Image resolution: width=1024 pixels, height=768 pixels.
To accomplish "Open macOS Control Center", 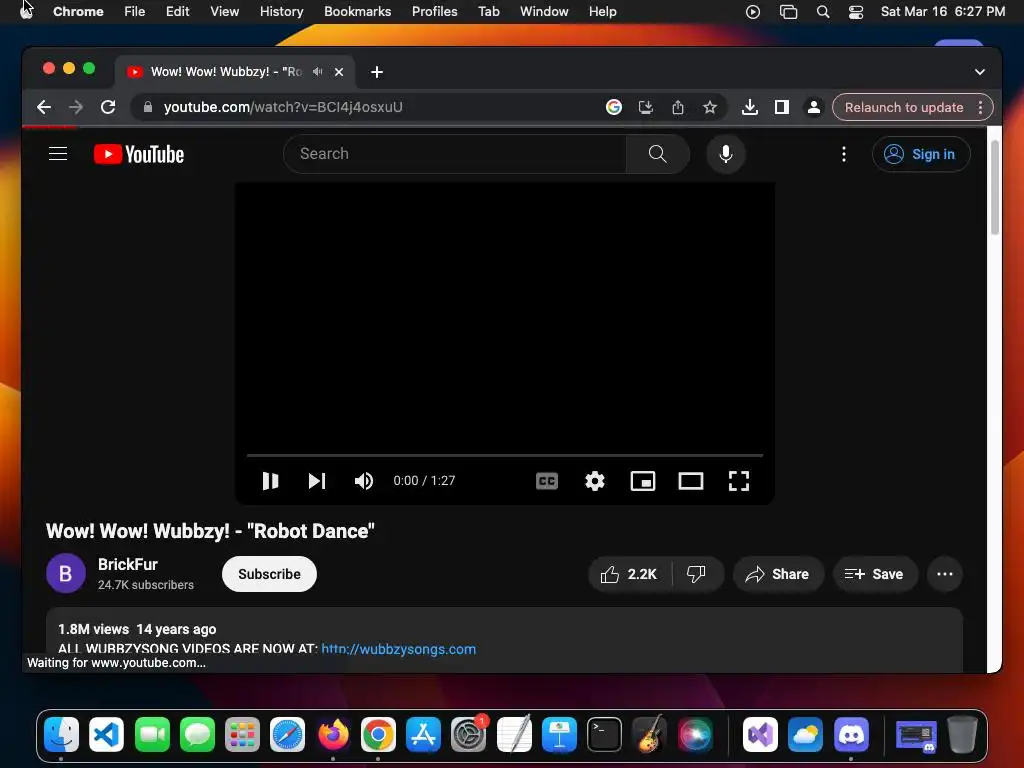I will coord(856,12).
